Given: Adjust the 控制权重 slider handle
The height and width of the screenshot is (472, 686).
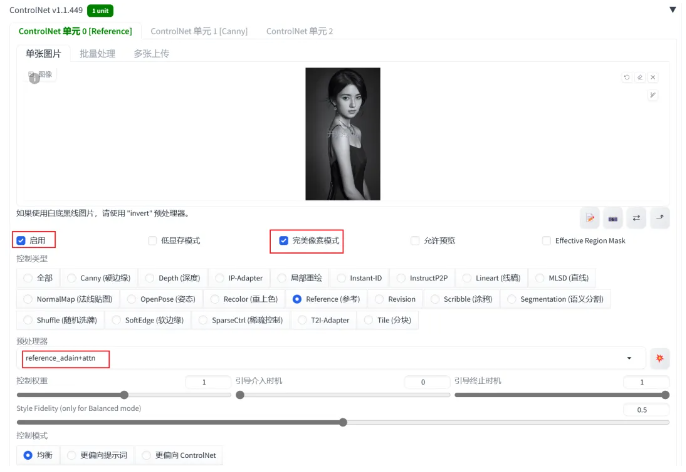Looking at the screenshot, I should click(124, 395).
